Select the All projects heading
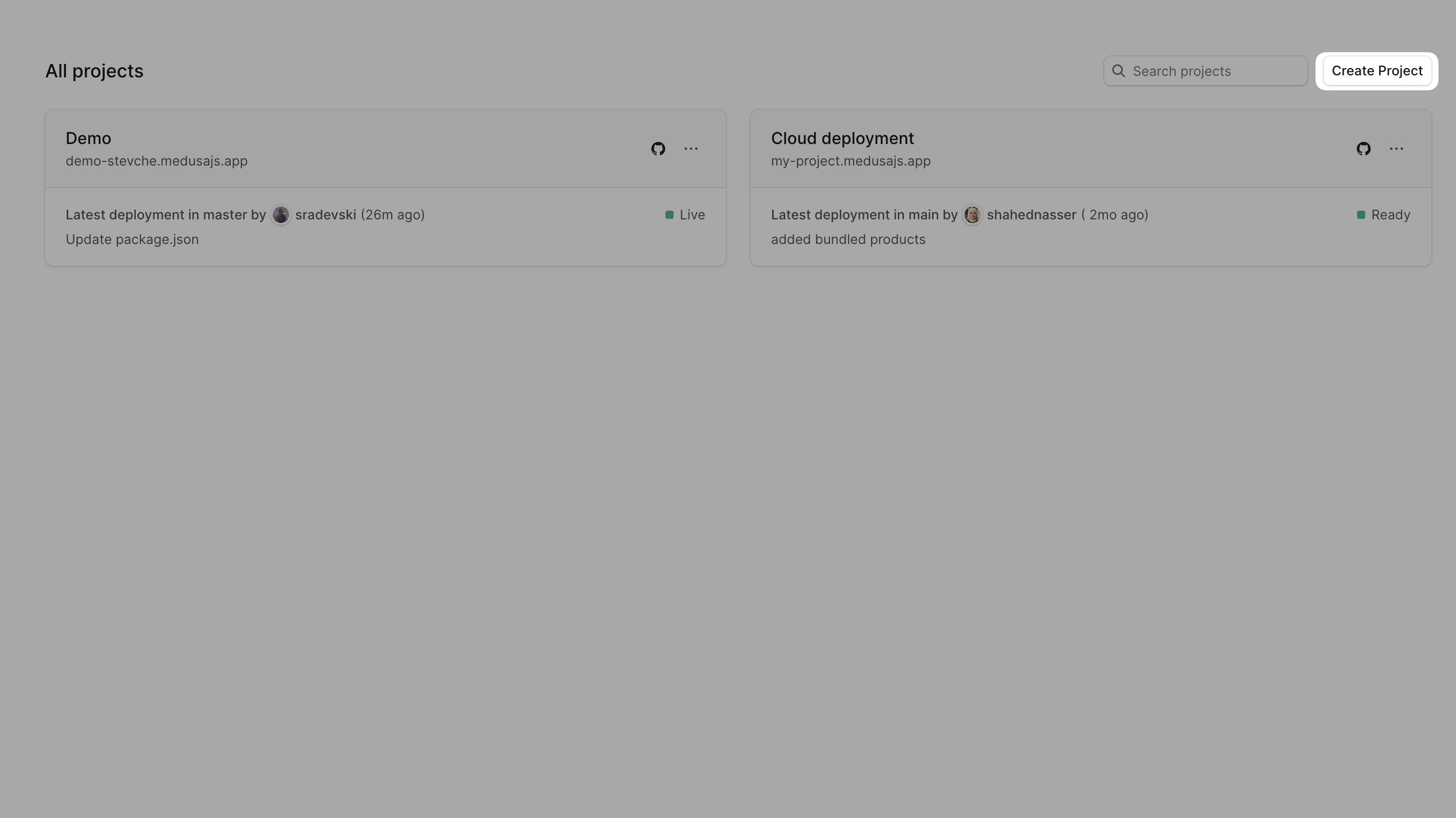The width and height of the screenshot is (1456, 818). point(94,71)
